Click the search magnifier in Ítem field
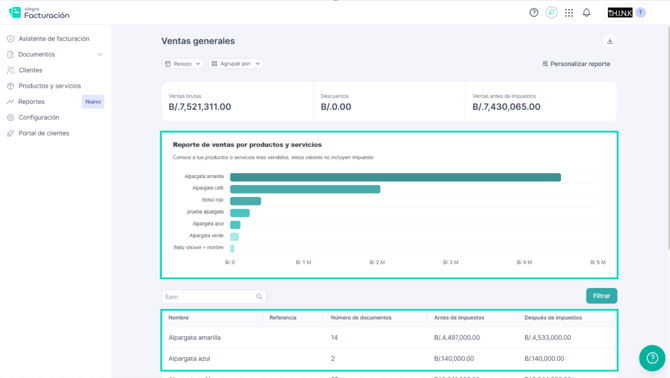This screenshot has width=670, height=378. pos(259,297)
